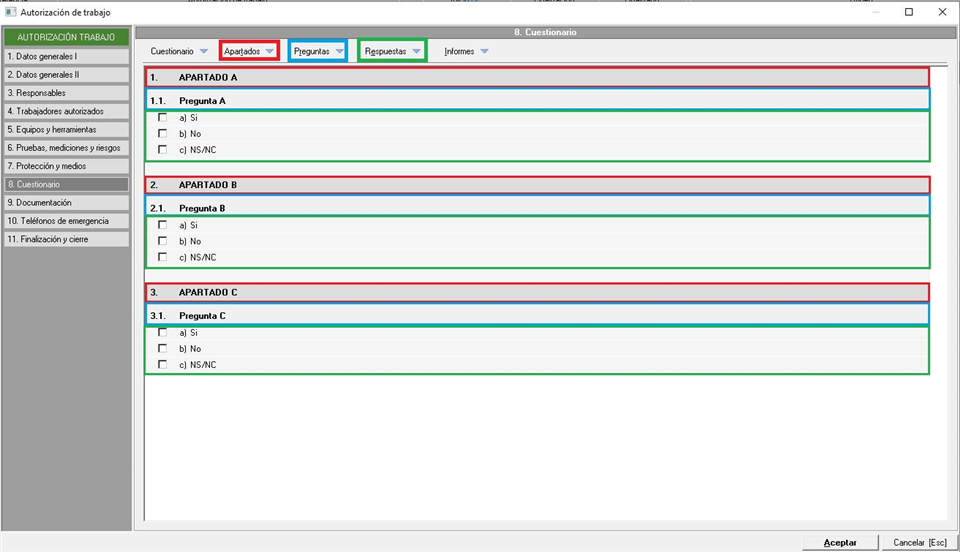Viewport: 960px width, 552px height.
Task: Open 5. Equipos y herramientas section
Action: click(x=66, y=129)
